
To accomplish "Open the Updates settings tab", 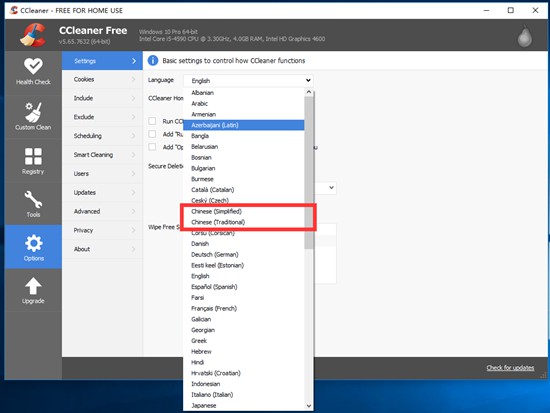I will 102,193.
